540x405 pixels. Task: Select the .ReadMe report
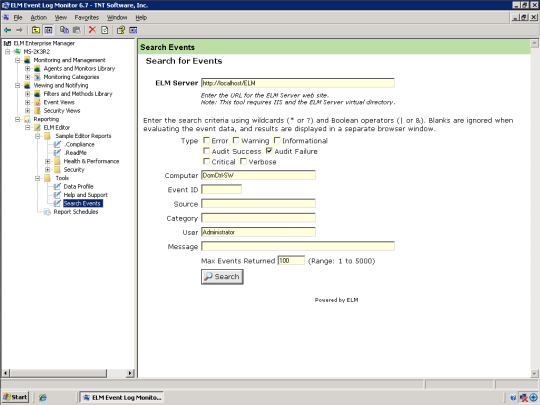point(75,153)
